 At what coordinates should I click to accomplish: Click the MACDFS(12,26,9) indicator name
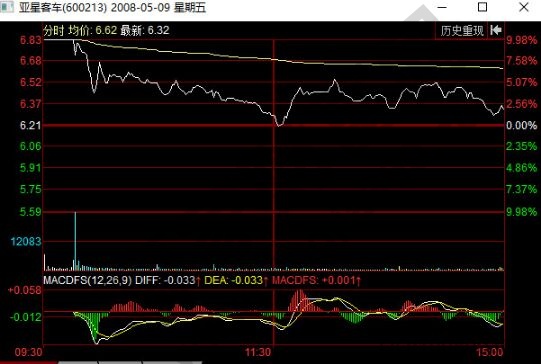coord(87,280)
